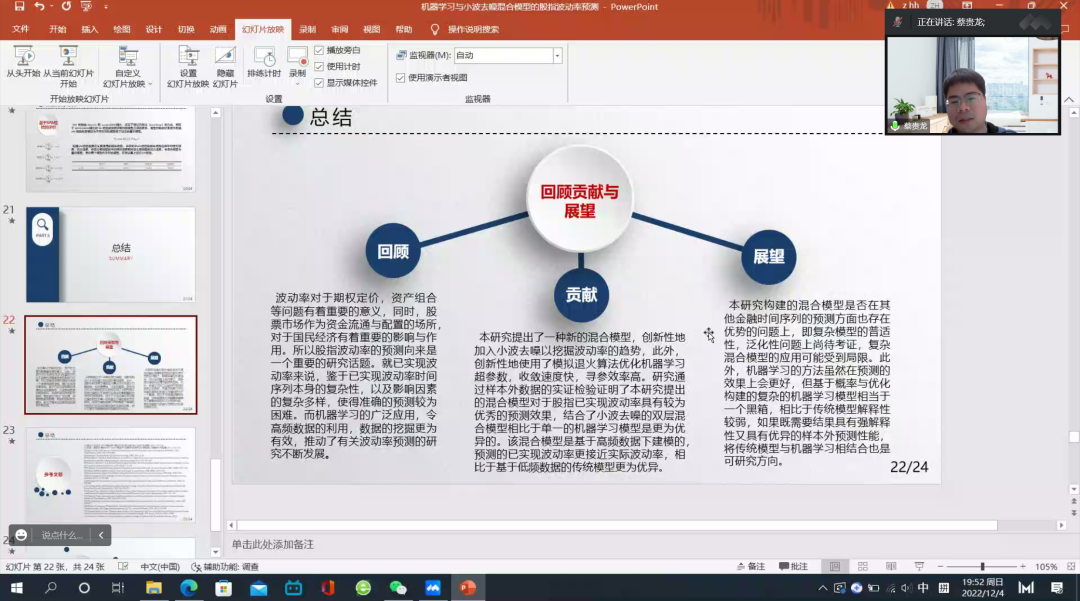
Task: Switch to the 切换 ribbon tab
Action: pyautogui.click(x=186, y=29)
